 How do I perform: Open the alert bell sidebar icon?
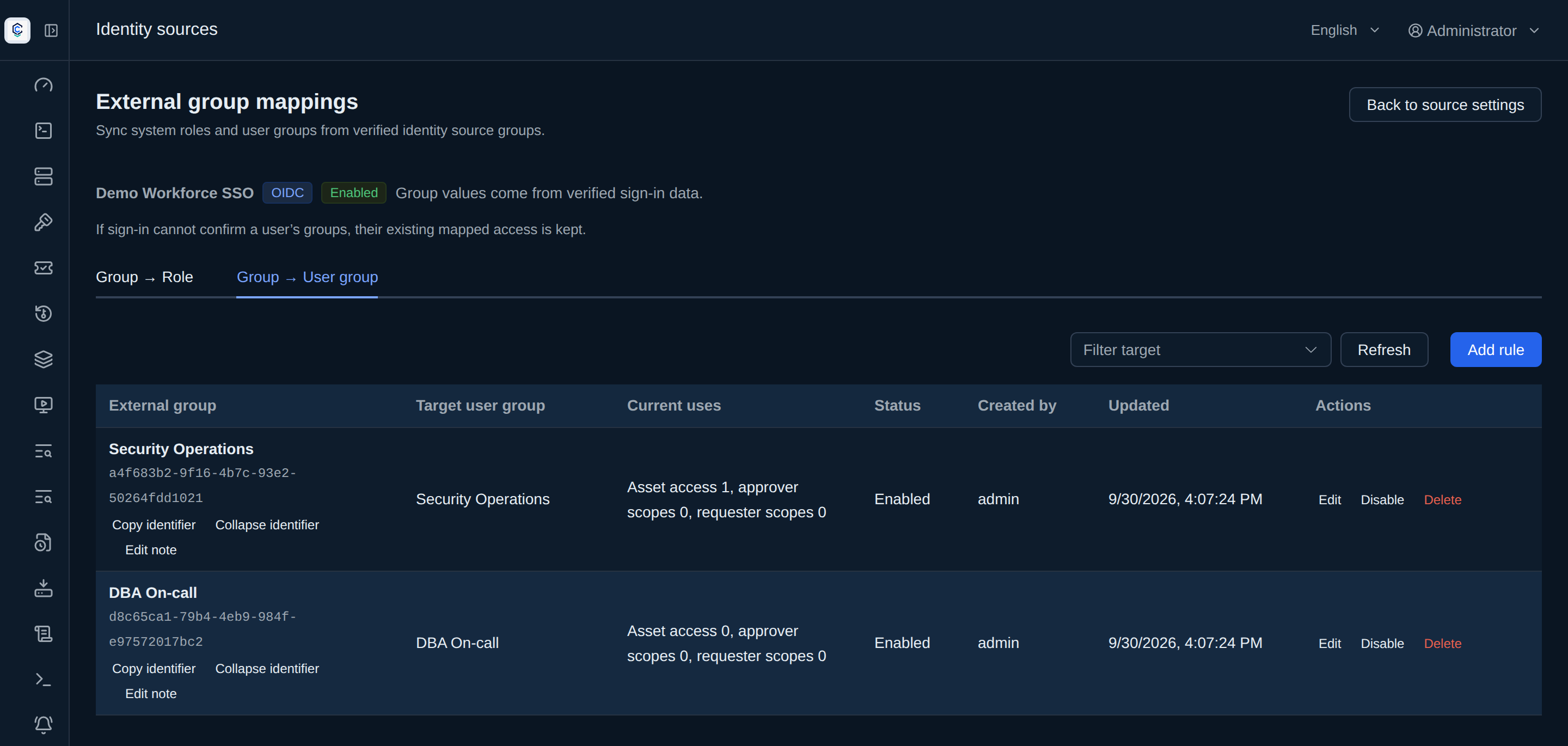(x=43, y=725)
